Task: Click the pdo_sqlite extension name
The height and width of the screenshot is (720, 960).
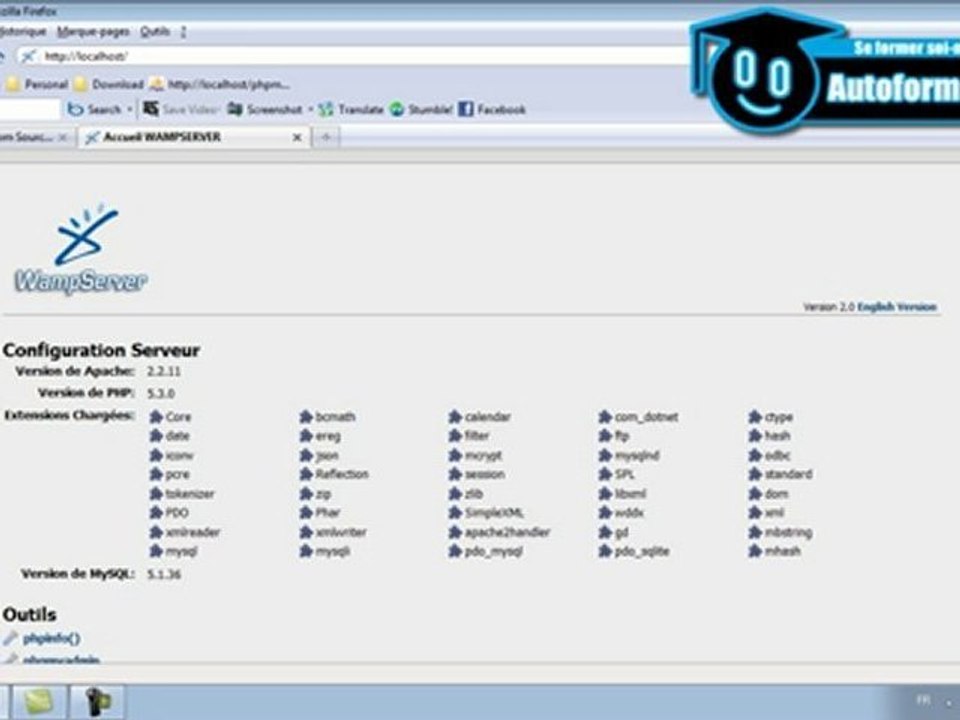Action: pos(642,552)
